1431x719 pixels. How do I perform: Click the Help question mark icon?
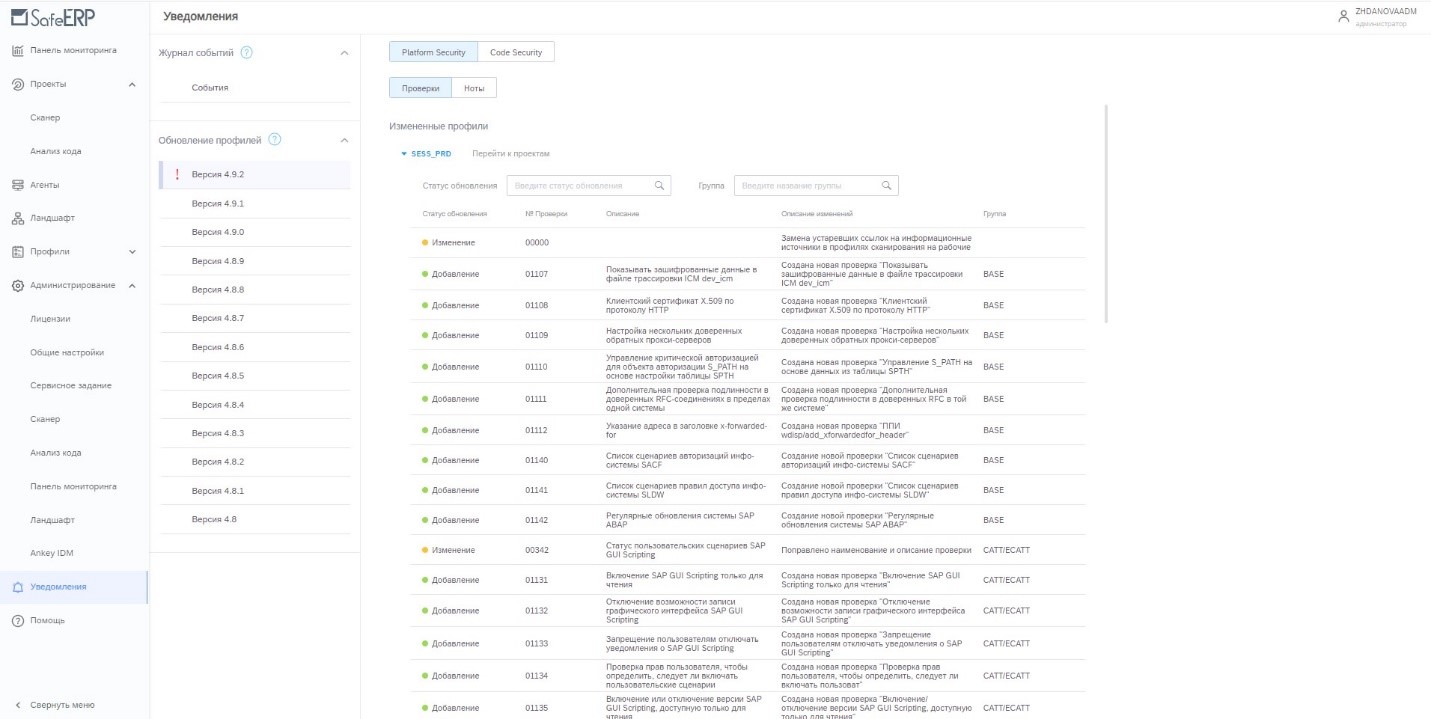(x=17, y=620)
